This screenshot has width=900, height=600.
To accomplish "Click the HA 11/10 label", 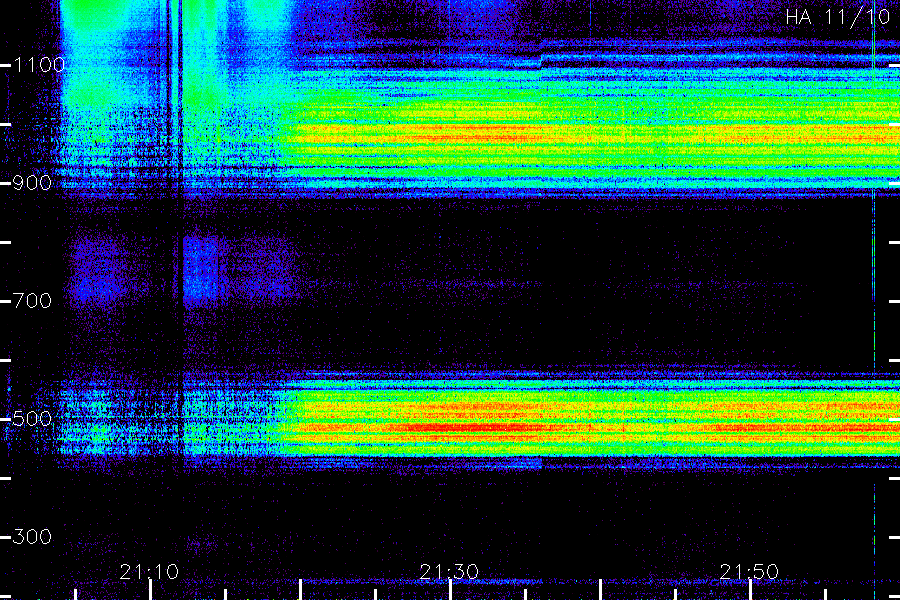I will (837, 17).
